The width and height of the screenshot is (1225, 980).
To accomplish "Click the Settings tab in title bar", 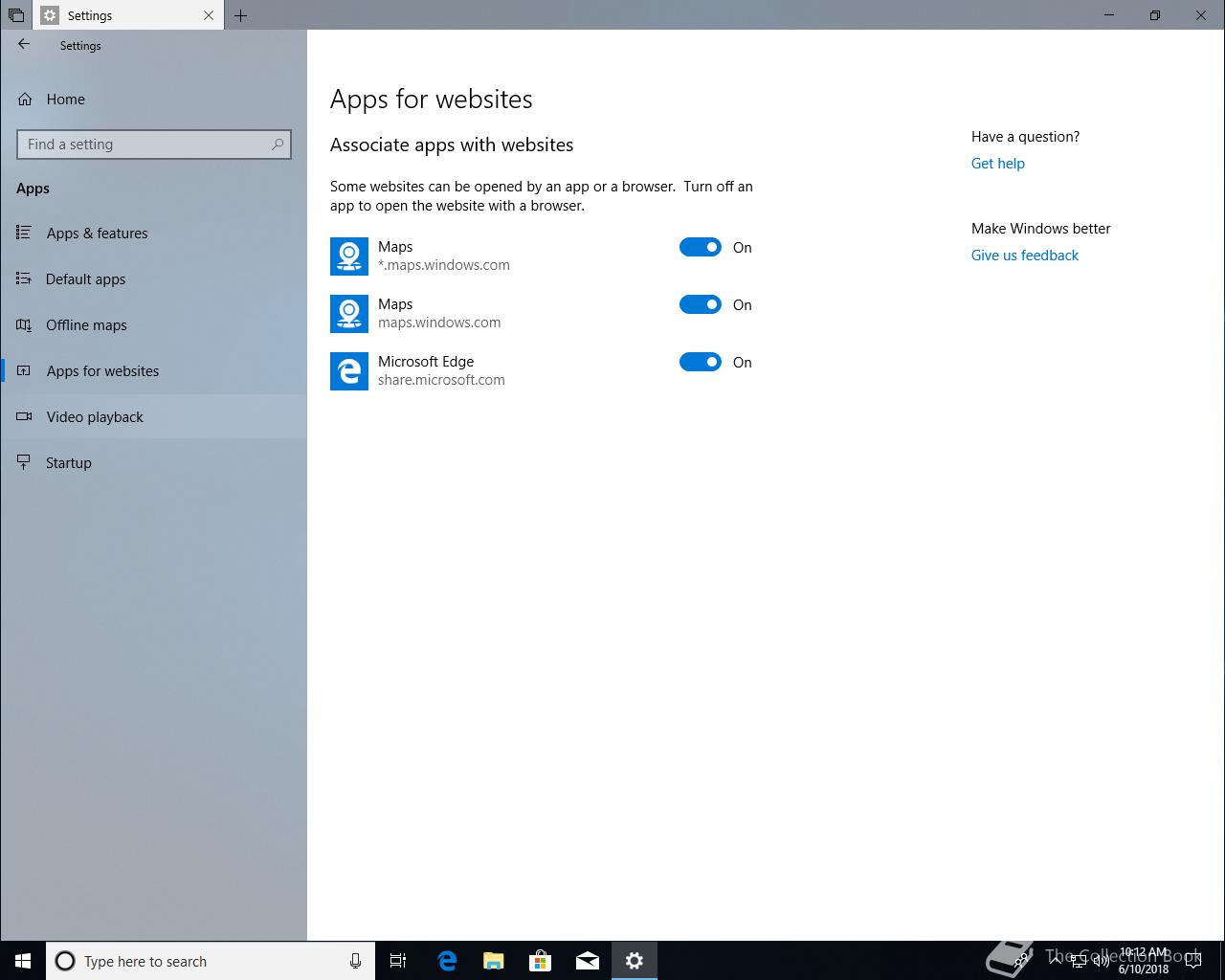I will coord(128,15).
